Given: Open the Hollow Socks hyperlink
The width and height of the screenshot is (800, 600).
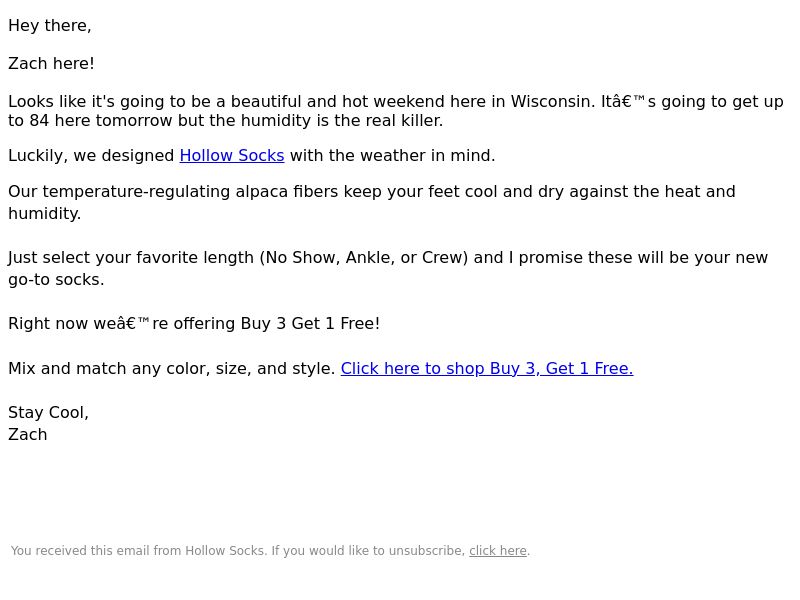Looking at the screenshot, I should (232, 156).
